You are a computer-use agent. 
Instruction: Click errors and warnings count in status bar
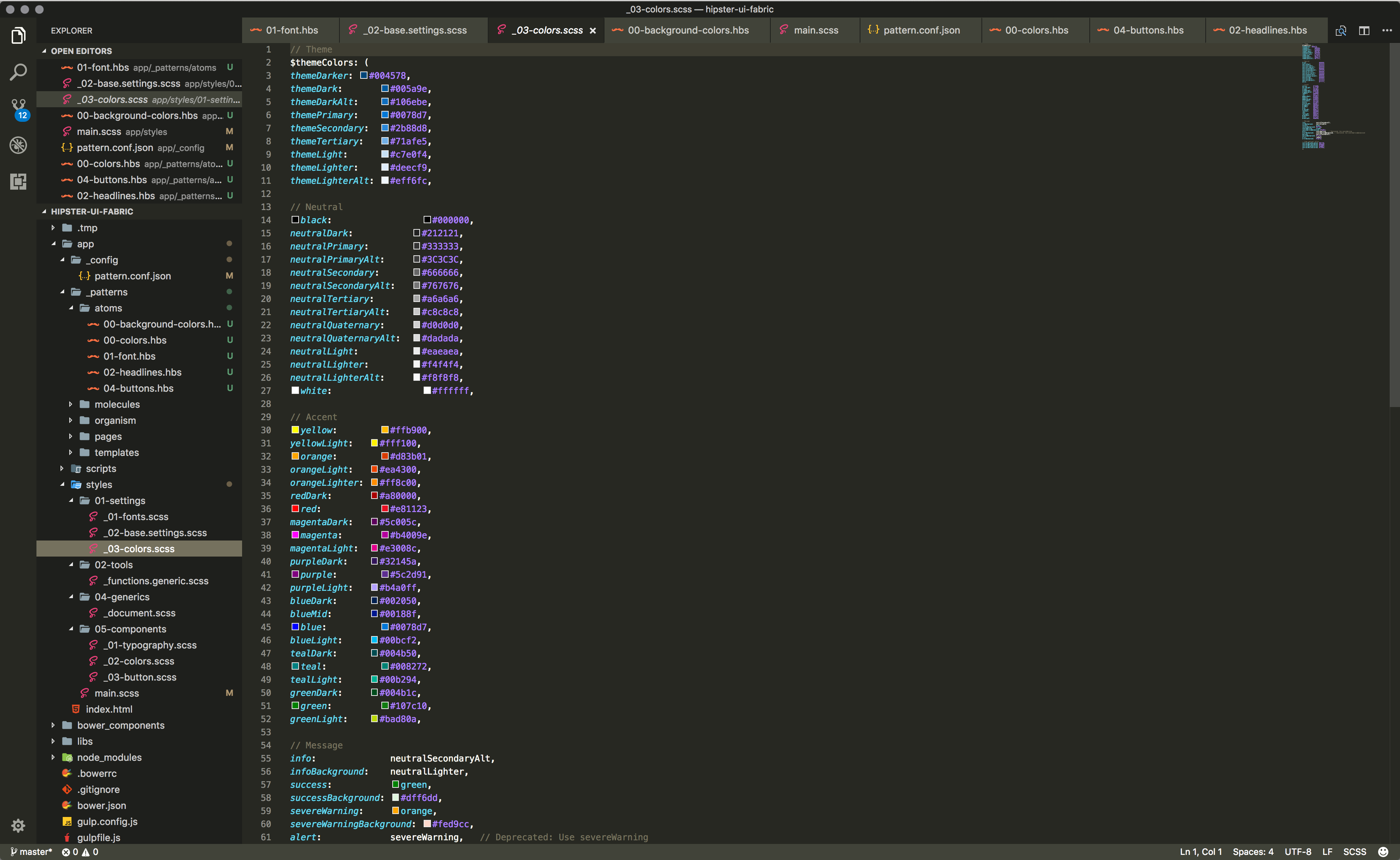pyautogui.click(x=79, y=852)
